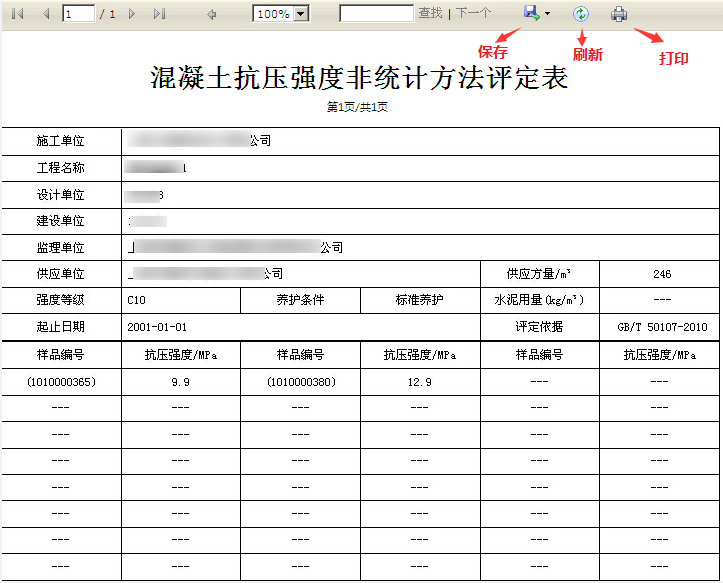Click the back to parent report arrow
The image size is (723, 583).
tap(211, 14)
